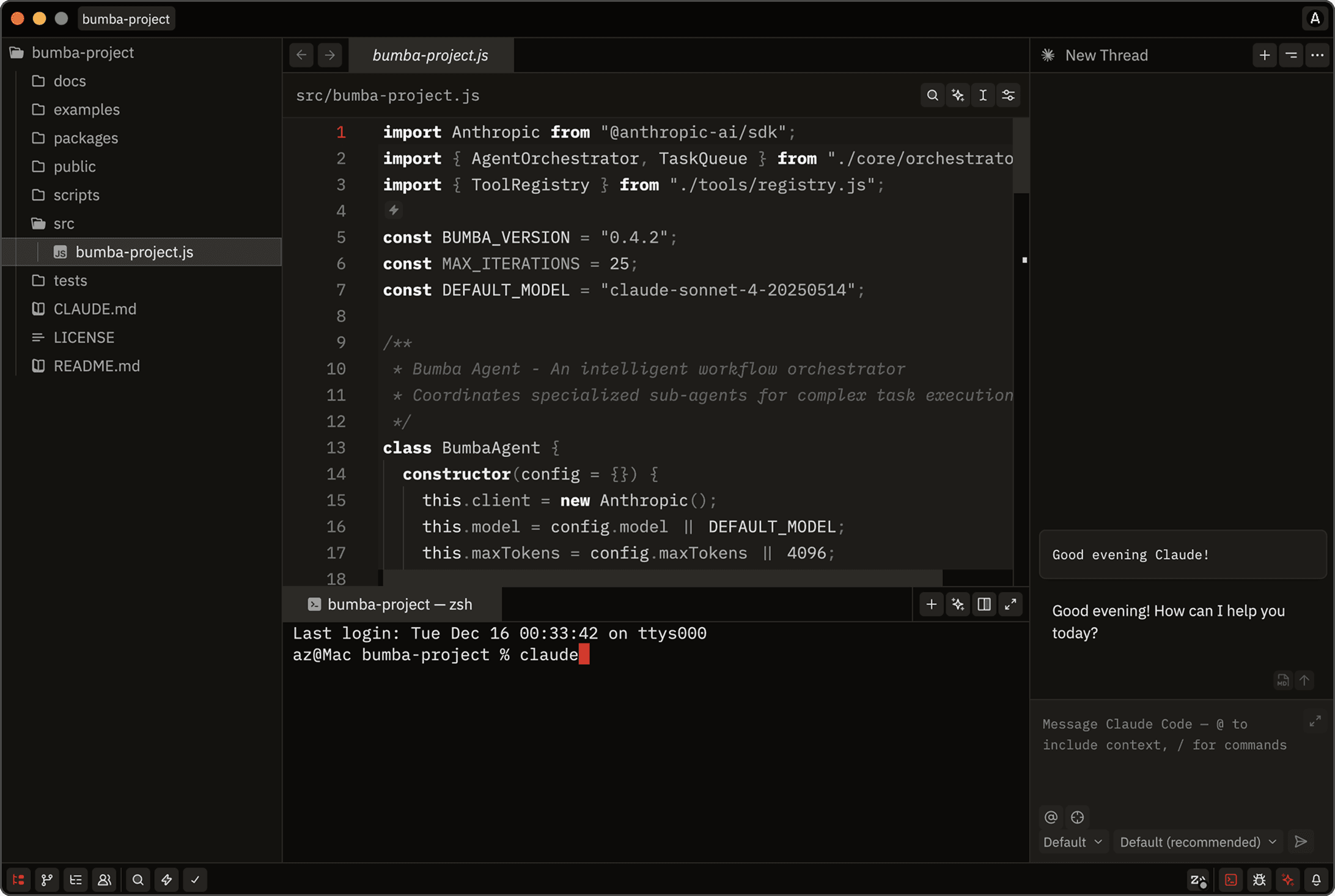Image resolution: width=1335 pixels, height=896 pixels.
Task: Toggle the agent panel sparkle icon
Action: 1288,879
